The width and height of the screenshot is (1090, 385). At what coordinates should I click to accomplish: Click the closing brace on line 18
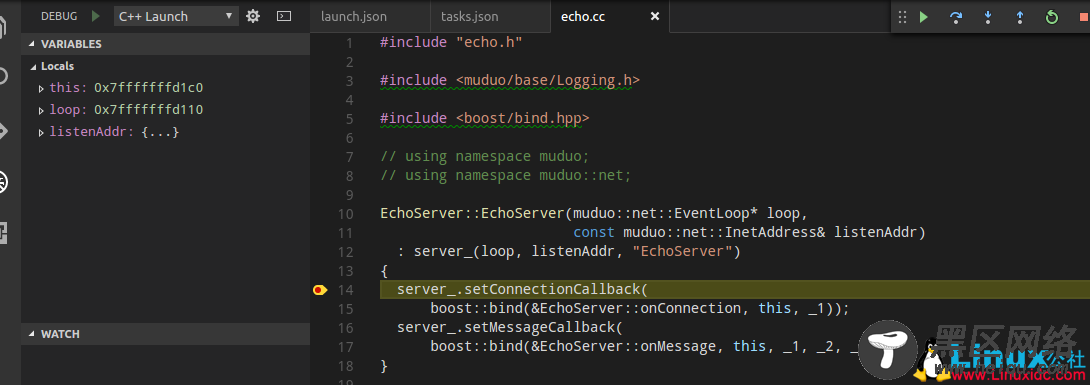384,366
